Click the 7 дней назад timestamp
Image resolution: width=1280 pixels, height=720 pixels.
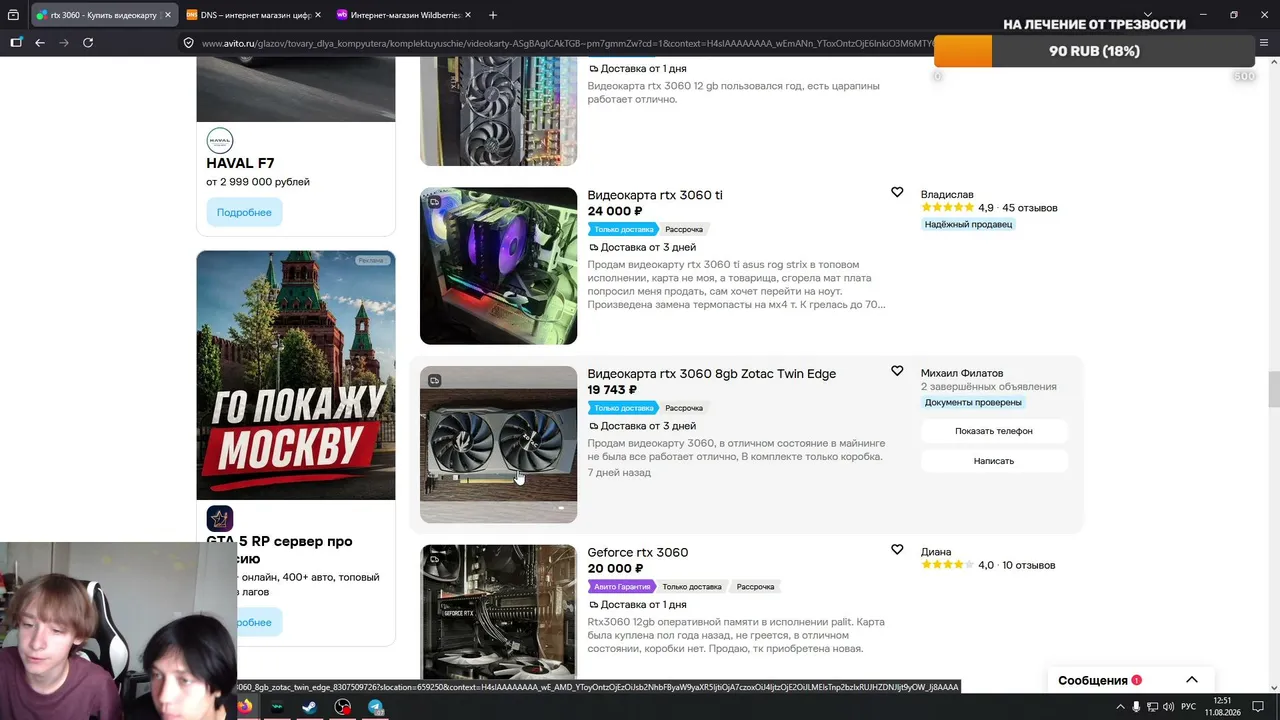(619, 473)
